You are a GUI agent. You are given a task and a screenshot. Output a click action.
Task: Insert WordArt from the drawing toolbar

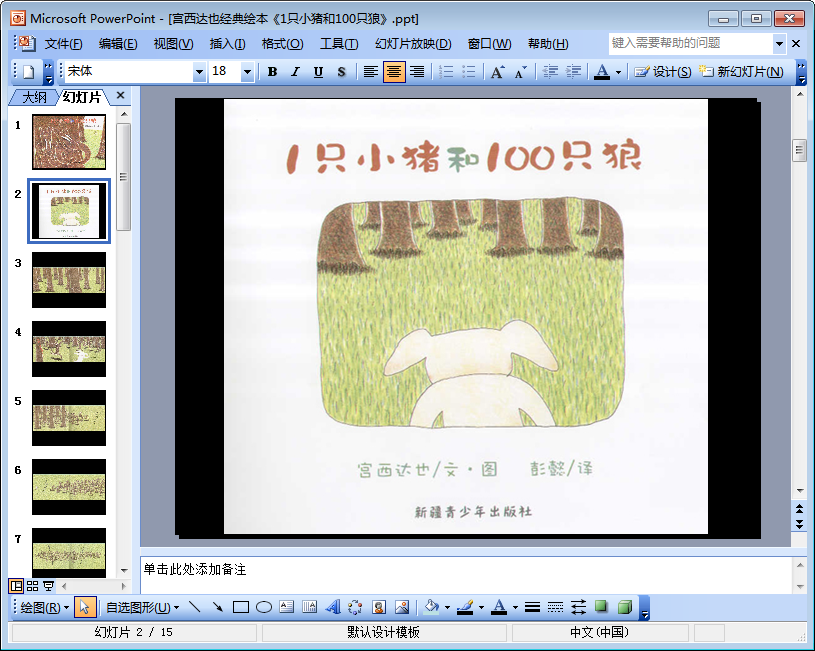pos(332,607)
